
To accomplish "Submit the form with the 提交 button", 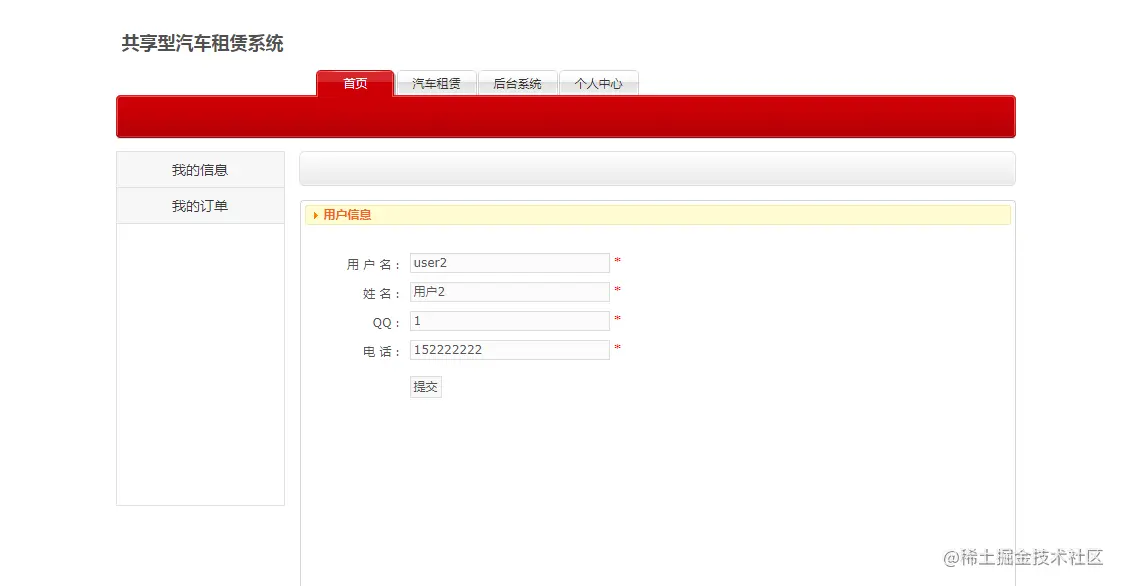I will pos(426,386).
